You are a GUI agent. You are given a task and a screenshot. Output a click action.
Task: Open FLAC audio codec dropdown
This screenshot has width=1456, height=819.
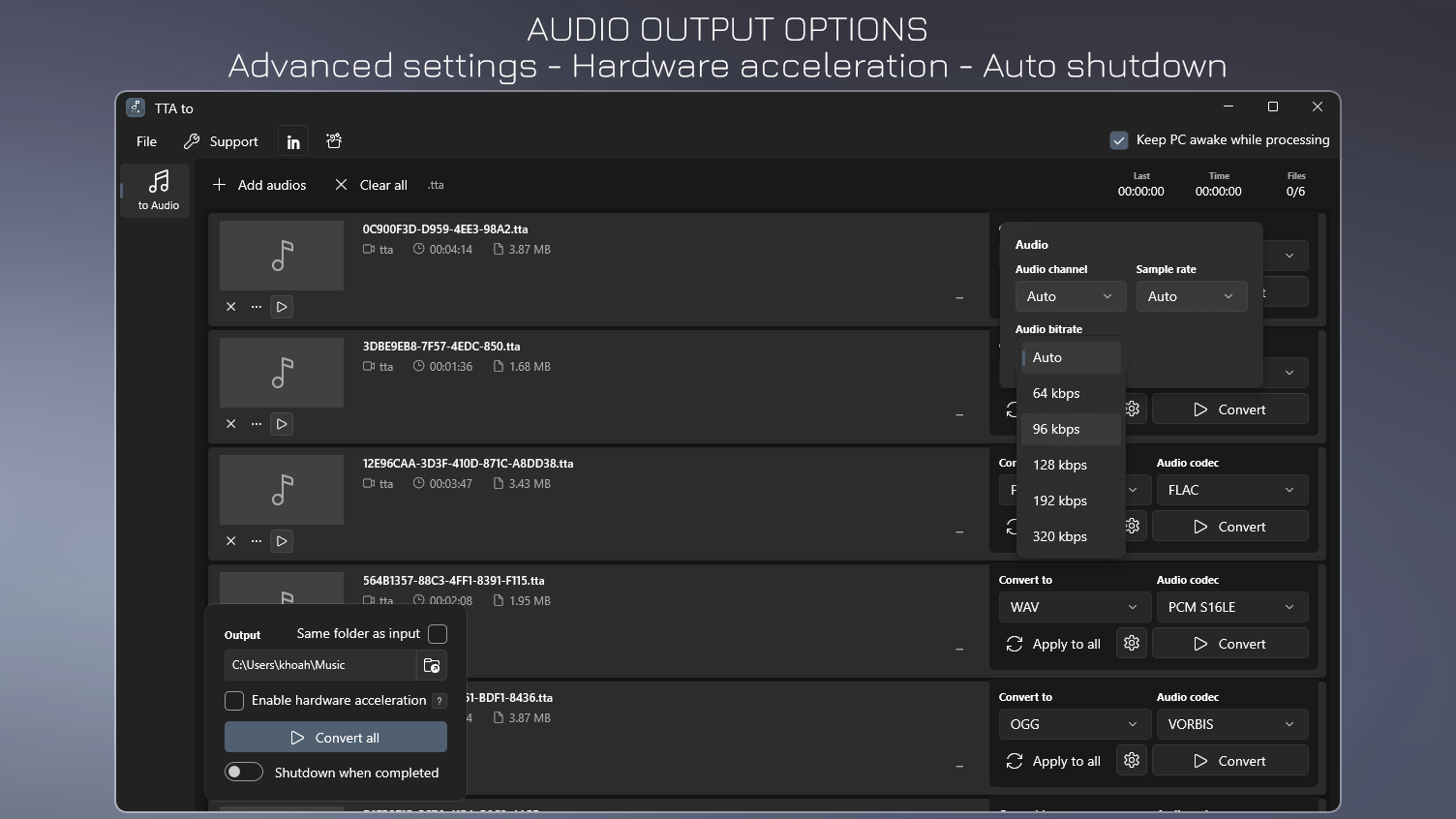tap(1232, 490)
